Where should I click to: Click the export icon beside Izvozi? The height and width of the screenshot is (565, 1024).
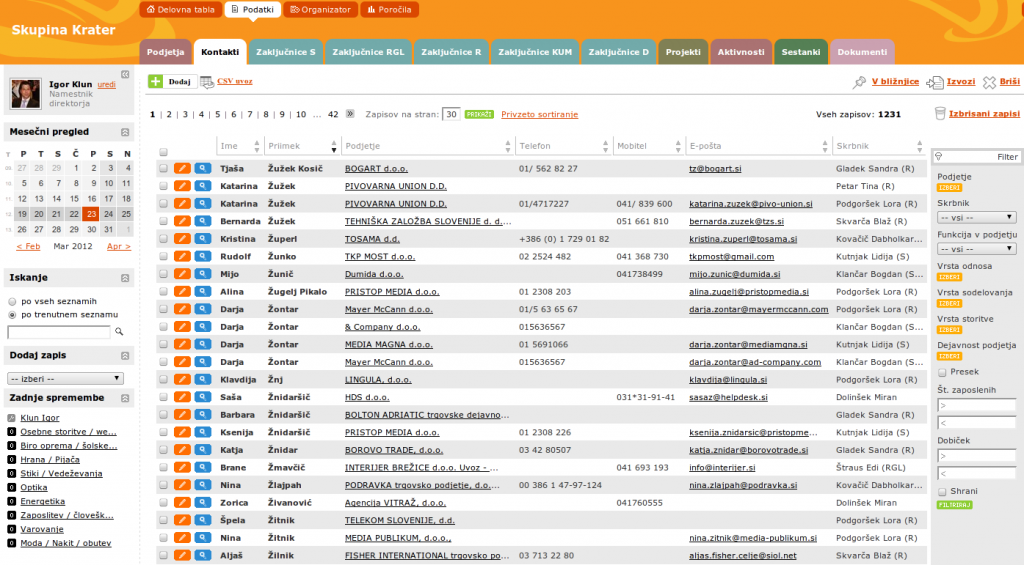coord(935,82)
